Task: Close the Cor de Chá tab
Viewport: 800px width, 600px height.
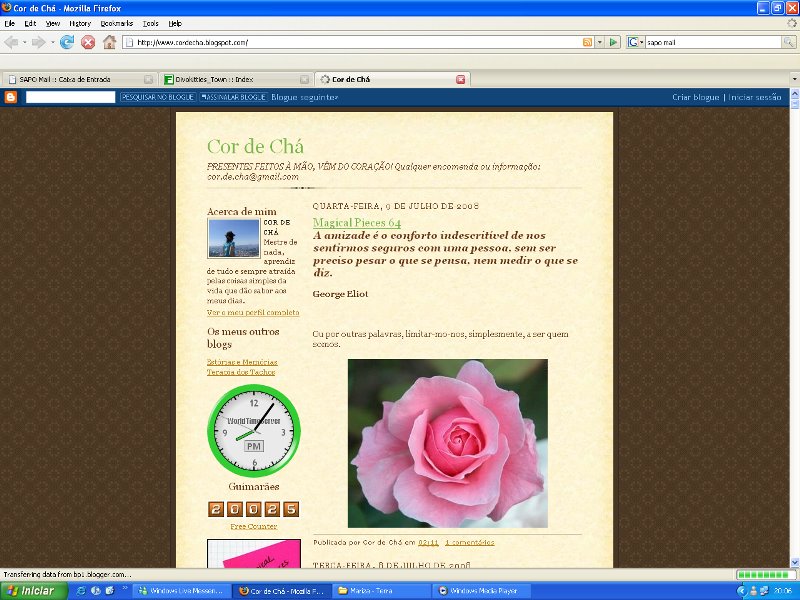Action: pyautogui.click(x=460, y=80)
